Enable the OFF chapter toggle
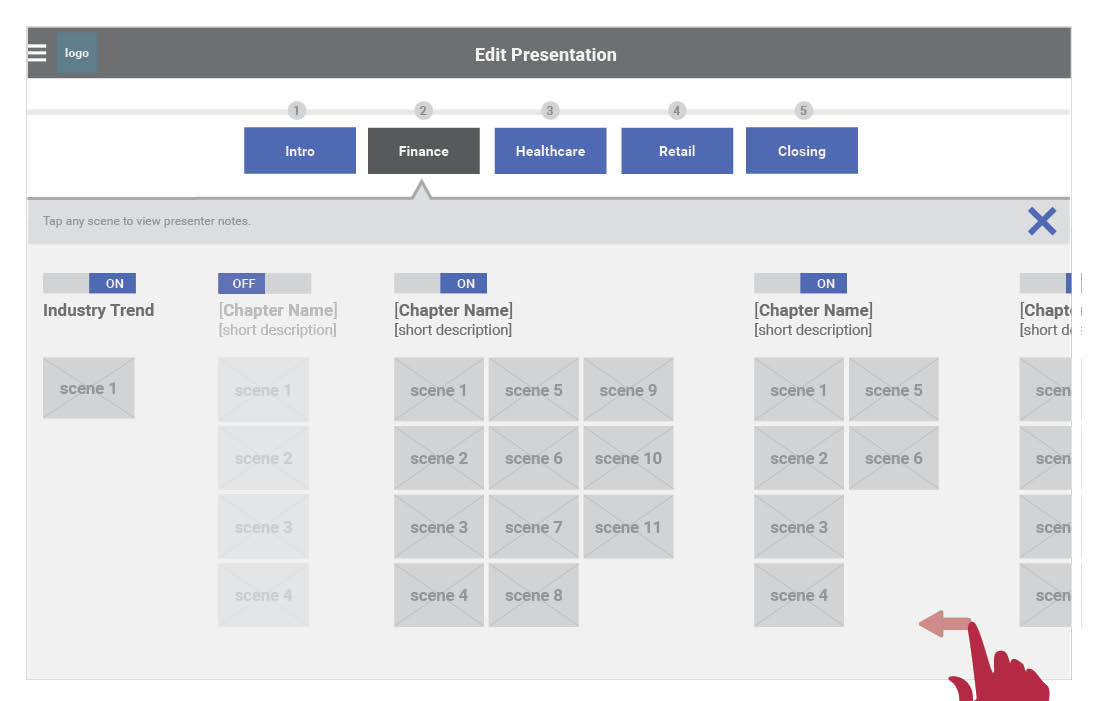1100x701 pixels. [264, 283]
